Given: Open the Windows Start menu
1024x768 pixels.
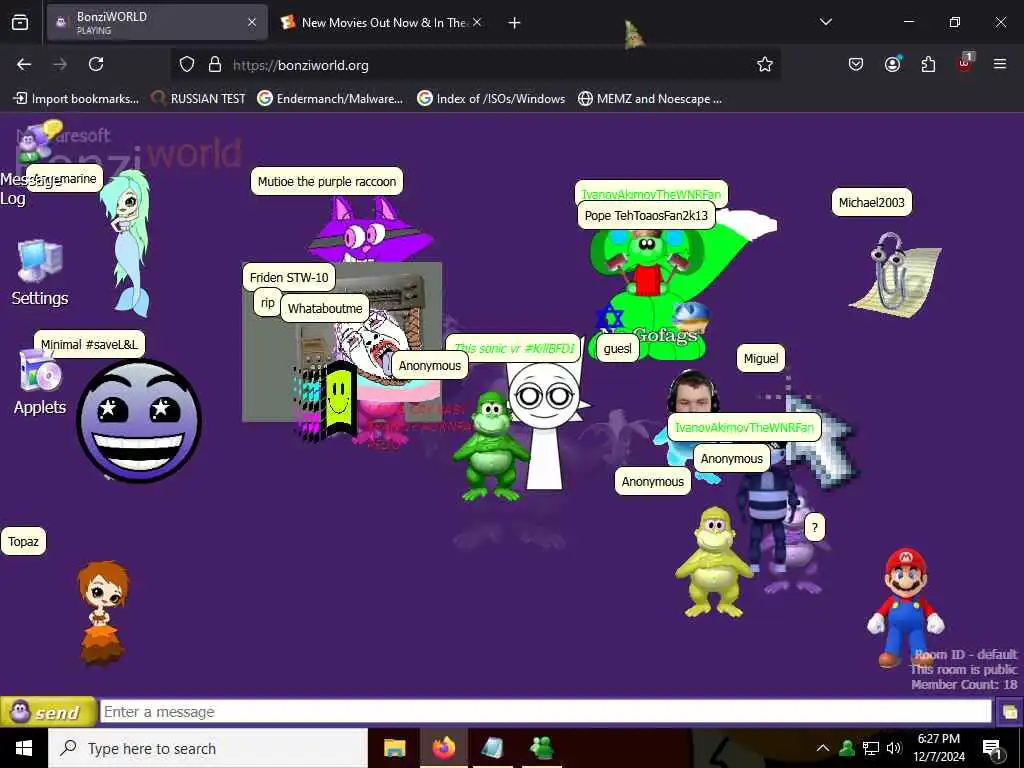Looking at the screenshot, I should [24, 748].
